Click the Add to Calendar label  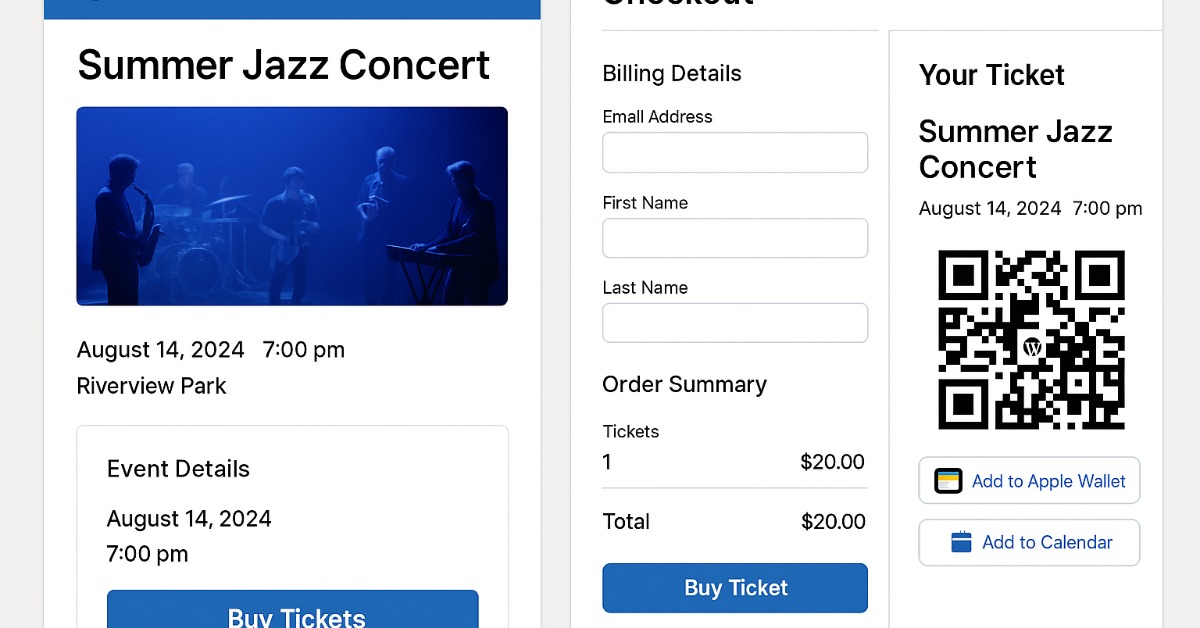[x=1047, y=542]
